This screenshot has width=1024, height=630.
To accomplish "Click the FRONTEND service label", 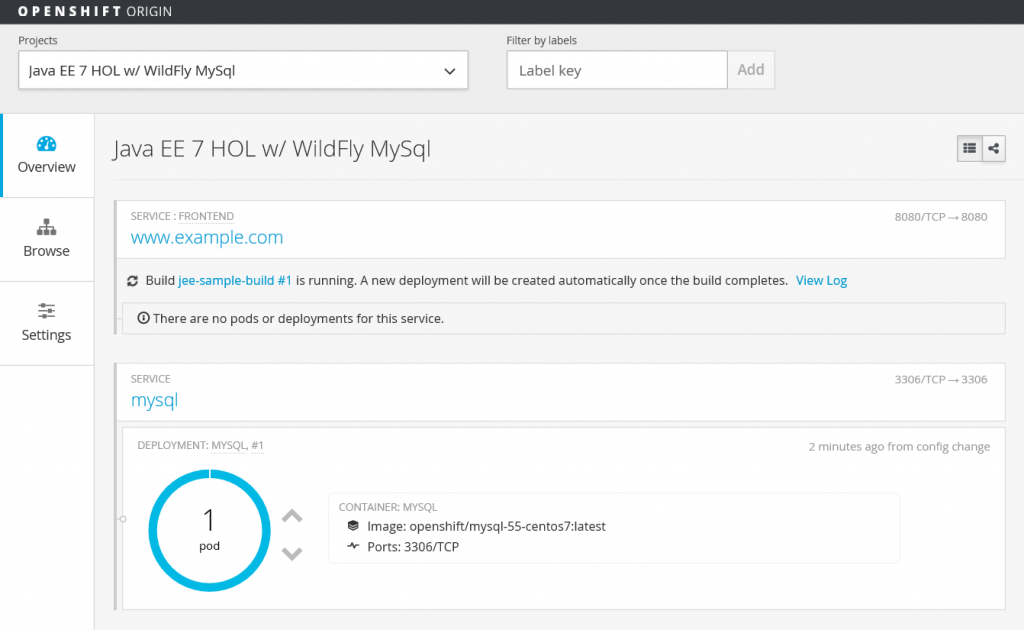I will (206, 216).
